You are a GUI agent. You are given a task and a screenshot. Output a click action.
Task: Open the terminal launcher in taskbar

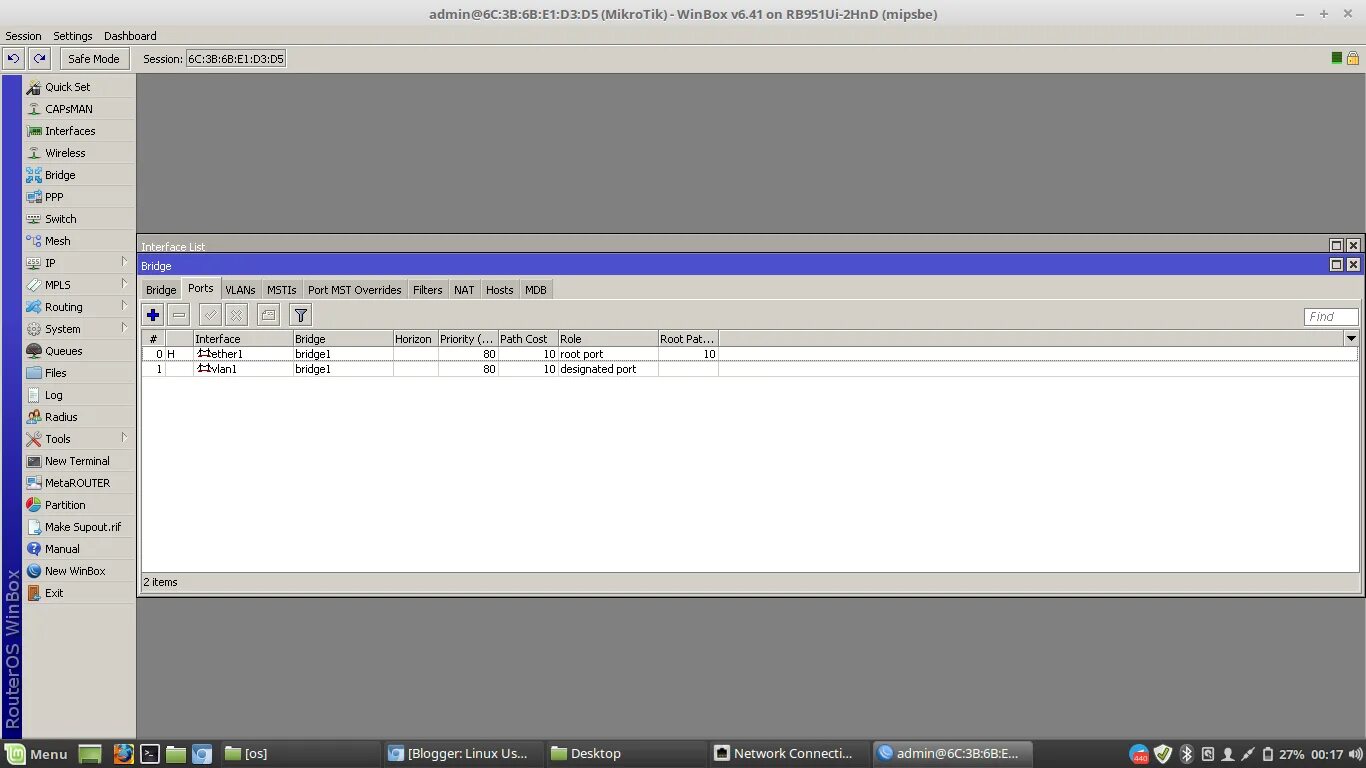coord(150,754)
